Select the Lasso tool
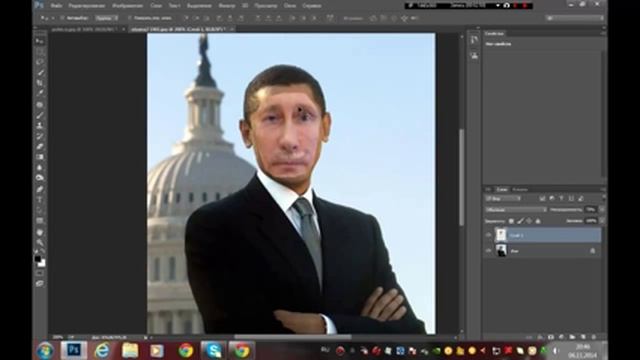The width and height of the screenshot is (640, 360). coord(40,62)
